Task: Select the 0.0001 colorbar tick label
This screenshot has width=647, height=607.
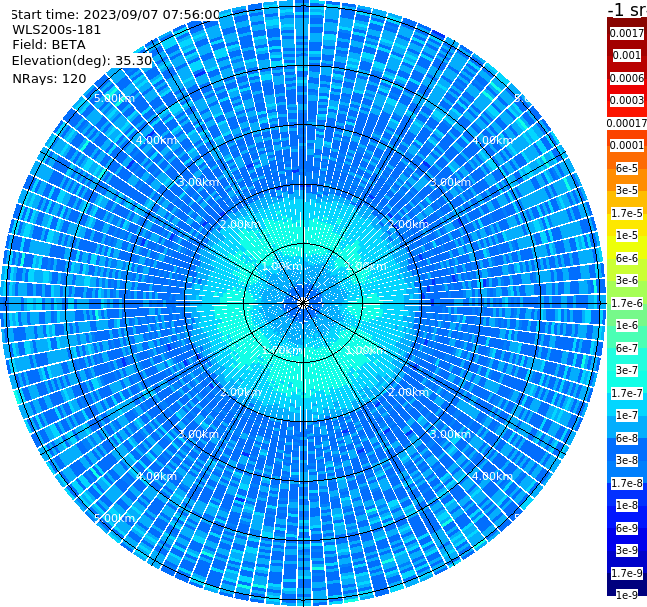Action: [x=627, y=145]
